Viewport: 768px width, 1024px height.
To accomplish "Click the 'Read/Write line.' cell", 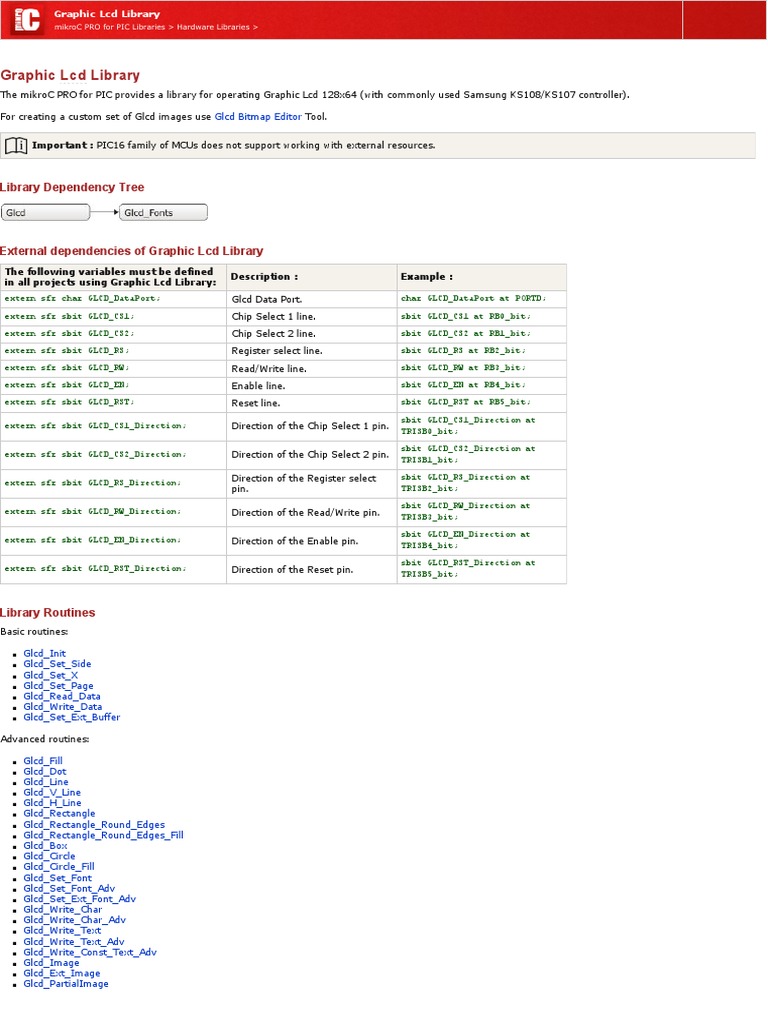I will [312, 369].
